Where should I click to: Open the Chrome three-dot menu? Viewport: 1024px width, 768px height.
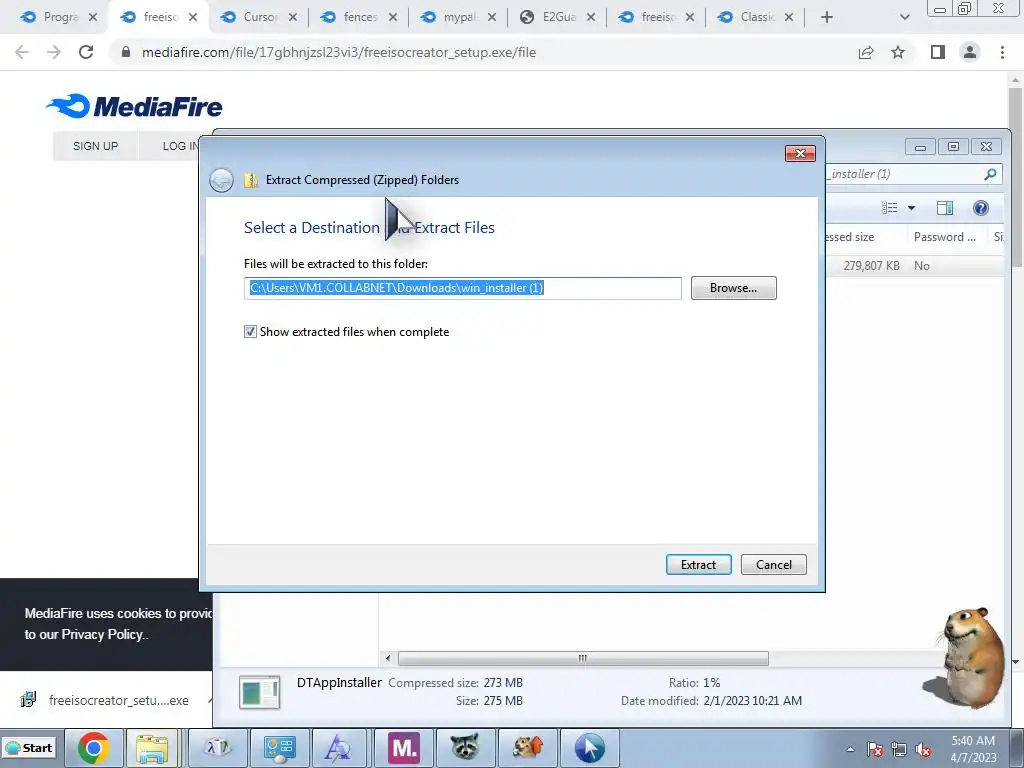(x=1002, y=52)
